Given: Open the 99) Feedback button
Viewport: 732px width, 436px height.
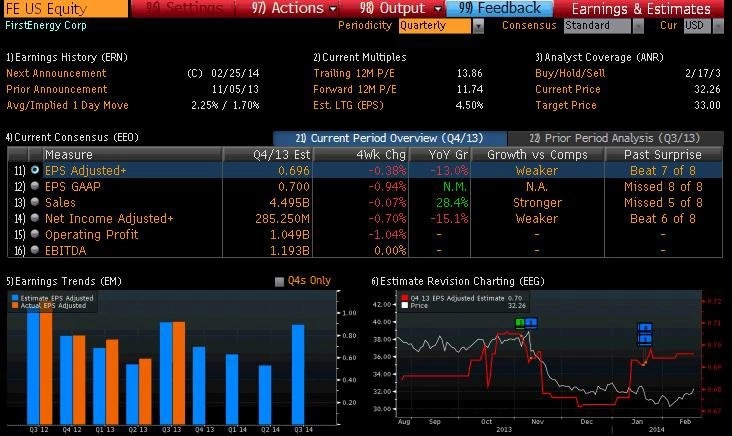Looking at the screenshot, I should point(500,8).
